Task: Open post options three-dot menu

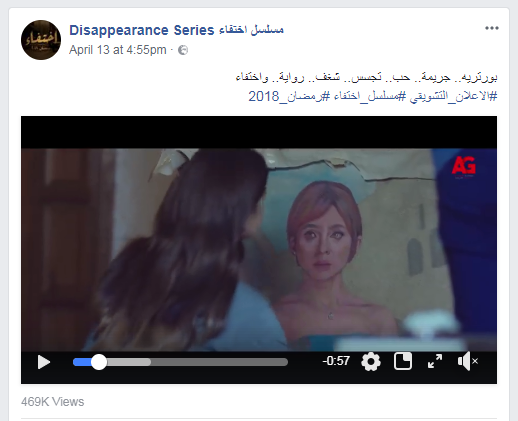Action: click(492, 28)
